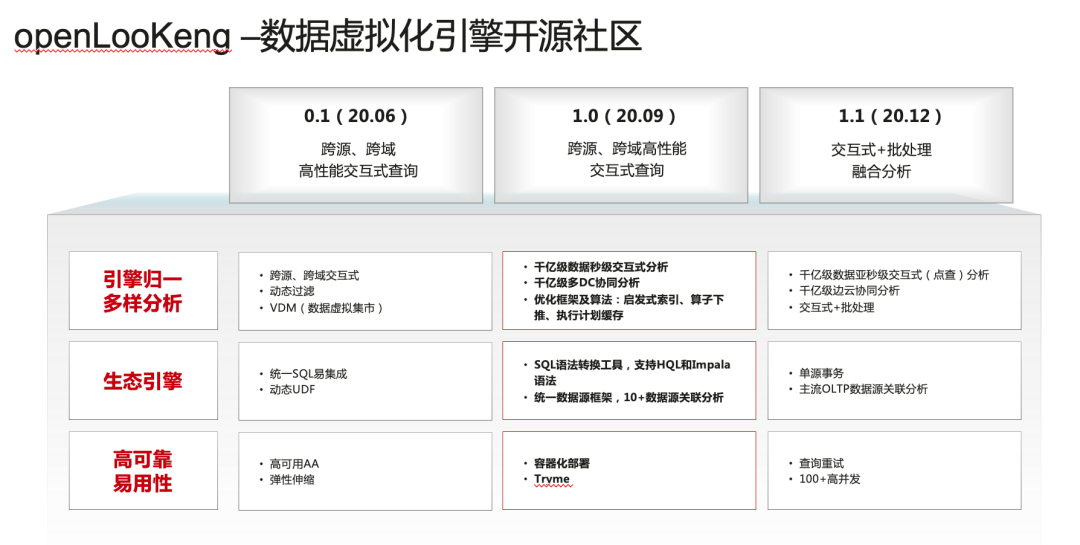Select the 0.1 (20.06) version heading
Image resolution: width=1080 pixels, height=545 pixels.
(355, 116)
